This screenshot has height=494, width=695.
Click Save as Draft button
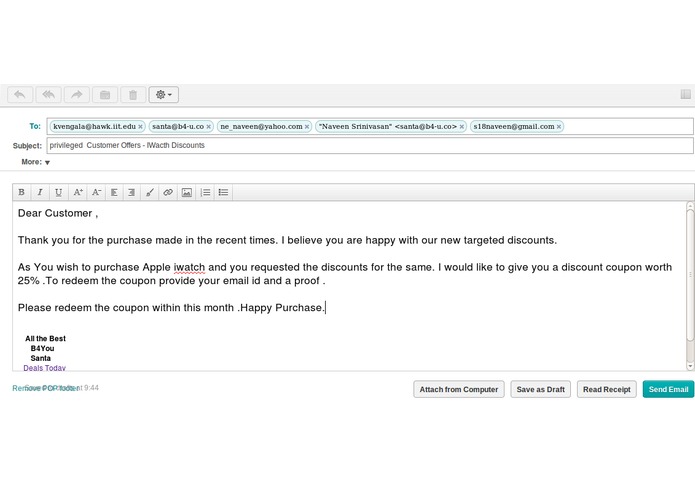pyautogui.click(x=540, y=389)
